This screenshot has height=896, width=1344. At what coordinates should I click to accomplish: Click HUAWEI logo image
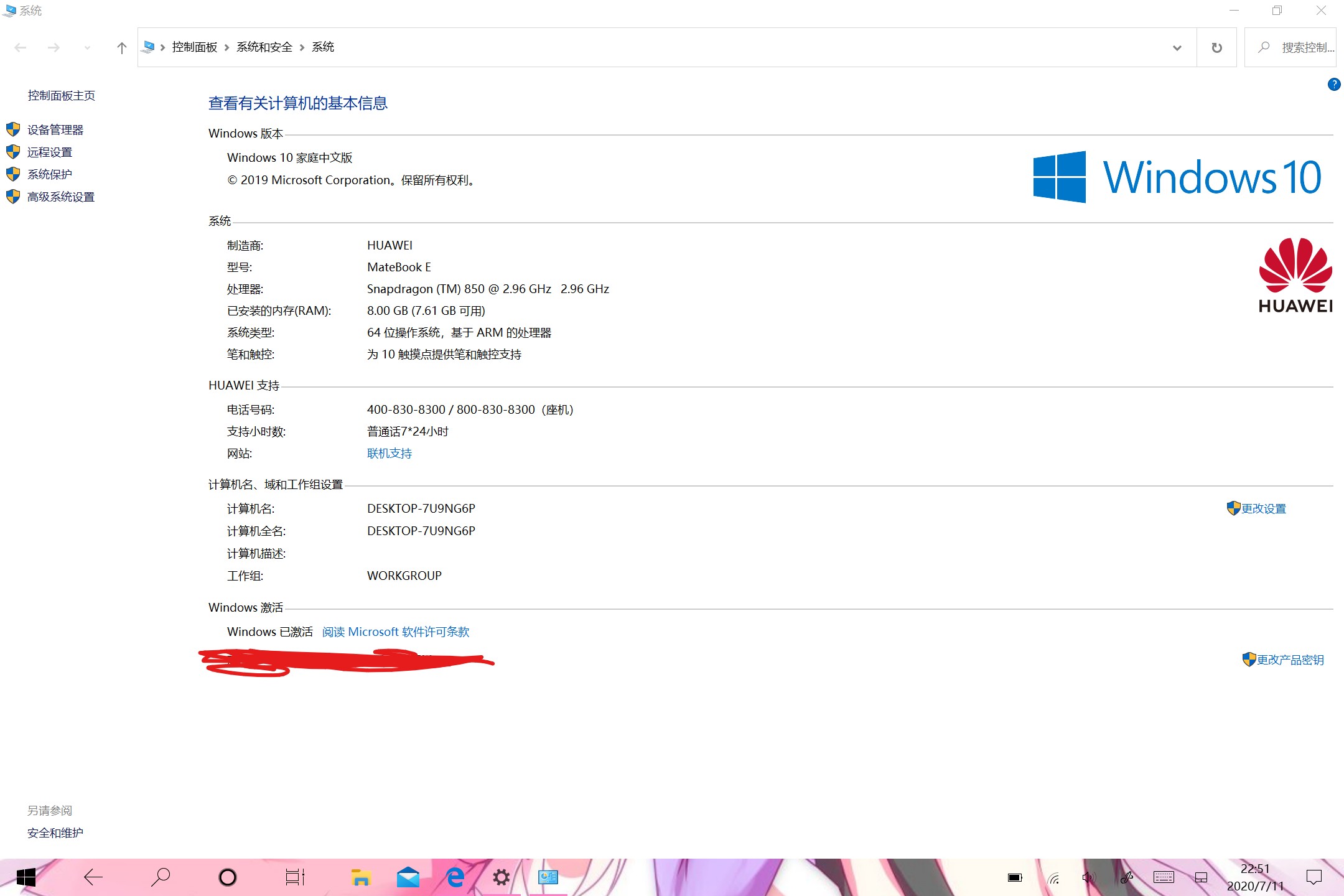pos(1295,275)
